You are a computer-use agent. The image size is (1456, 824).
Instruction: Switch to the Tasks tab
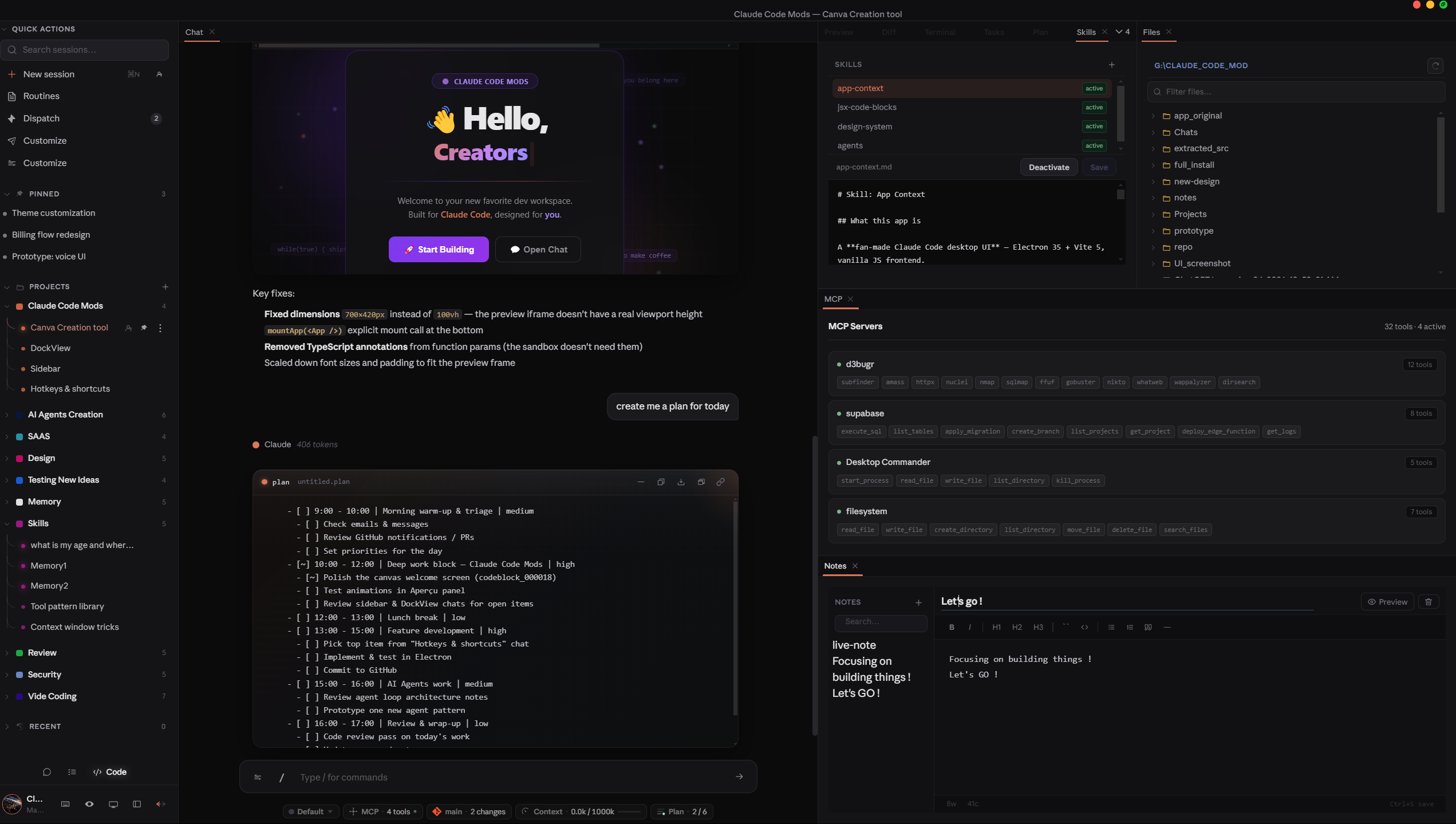(x=994, y=32)
